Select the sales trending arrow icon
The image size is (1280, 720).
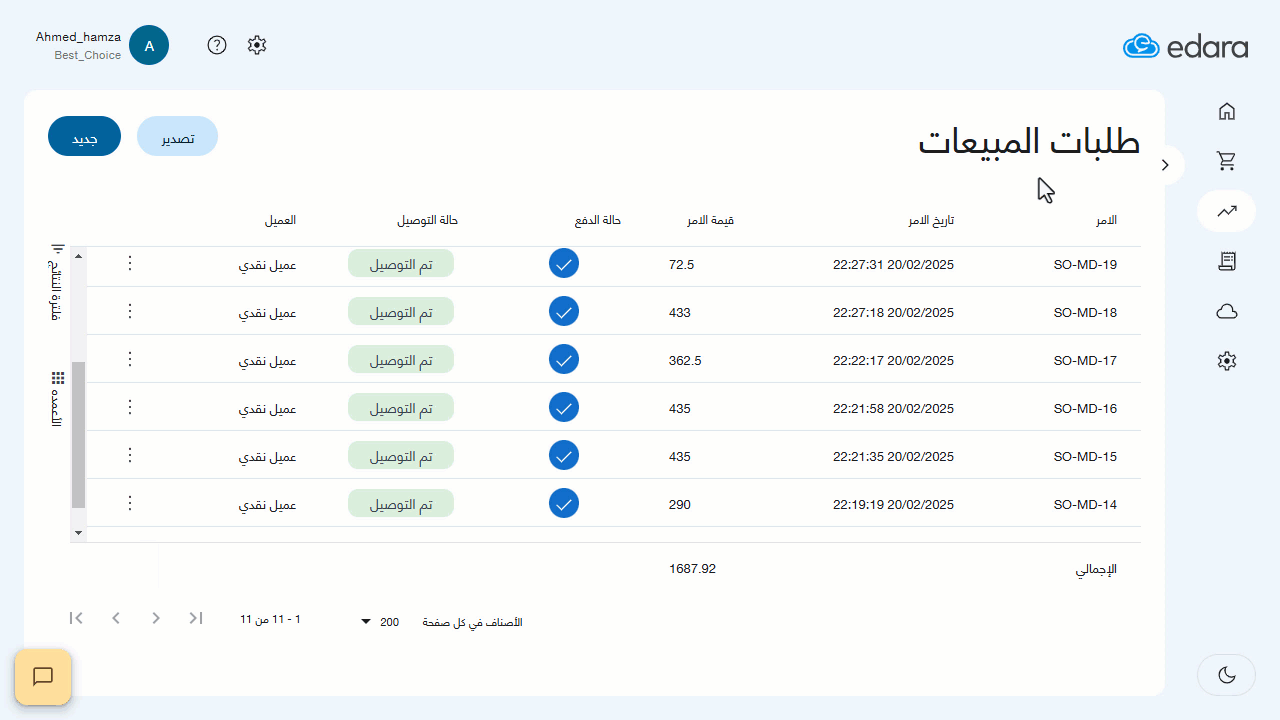click(x=1227, y=211)
